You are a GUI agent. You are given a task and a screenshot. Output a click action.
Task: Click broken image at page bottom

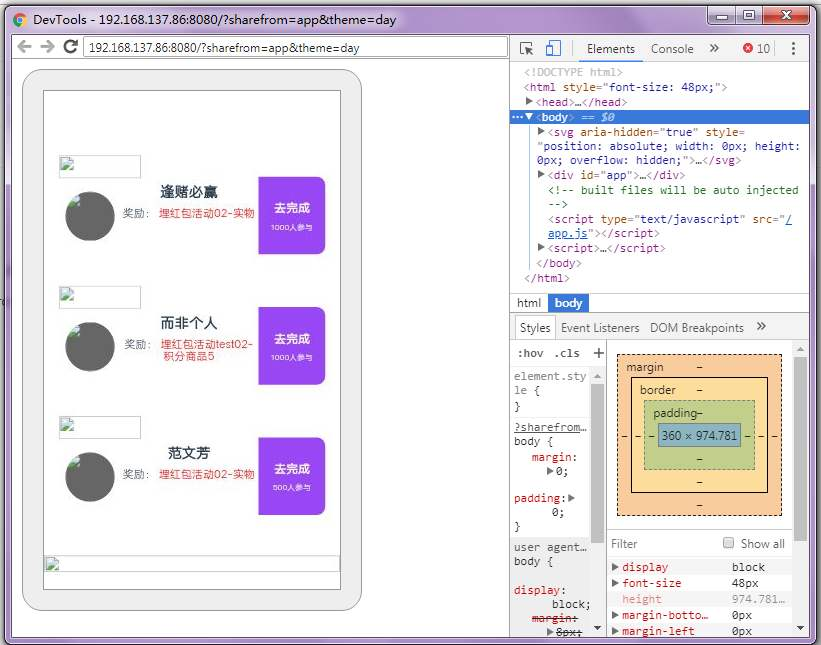192,563
